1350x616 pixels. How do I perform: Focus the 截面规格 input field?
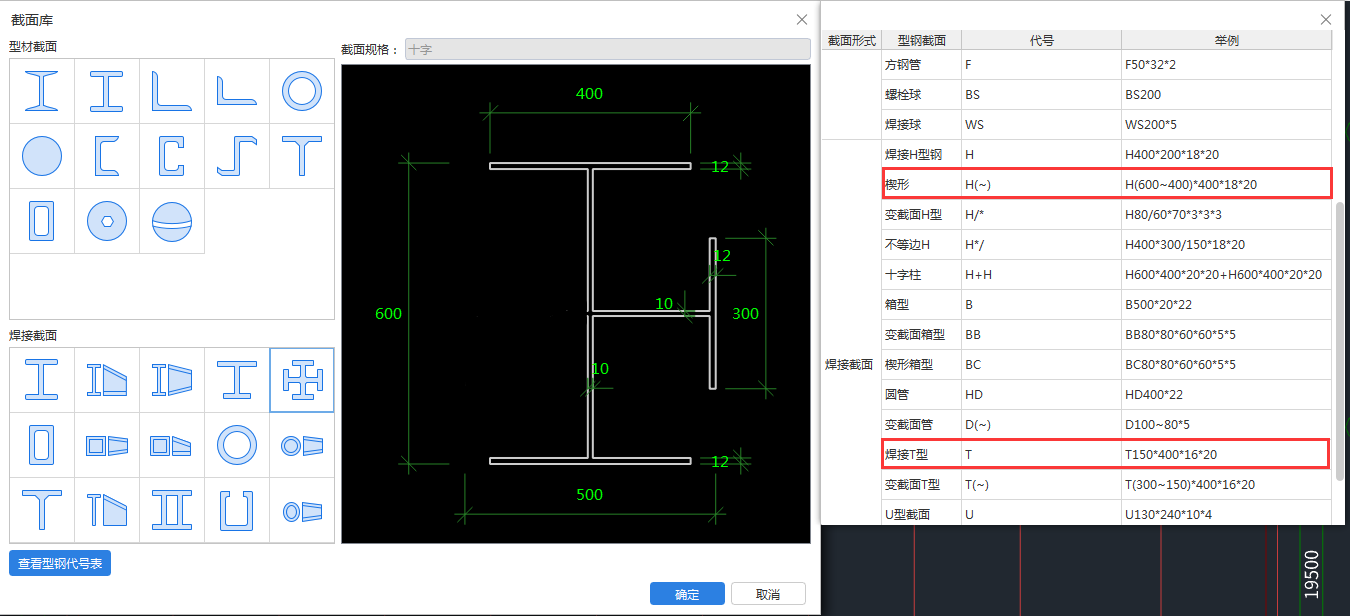(608, 49)
